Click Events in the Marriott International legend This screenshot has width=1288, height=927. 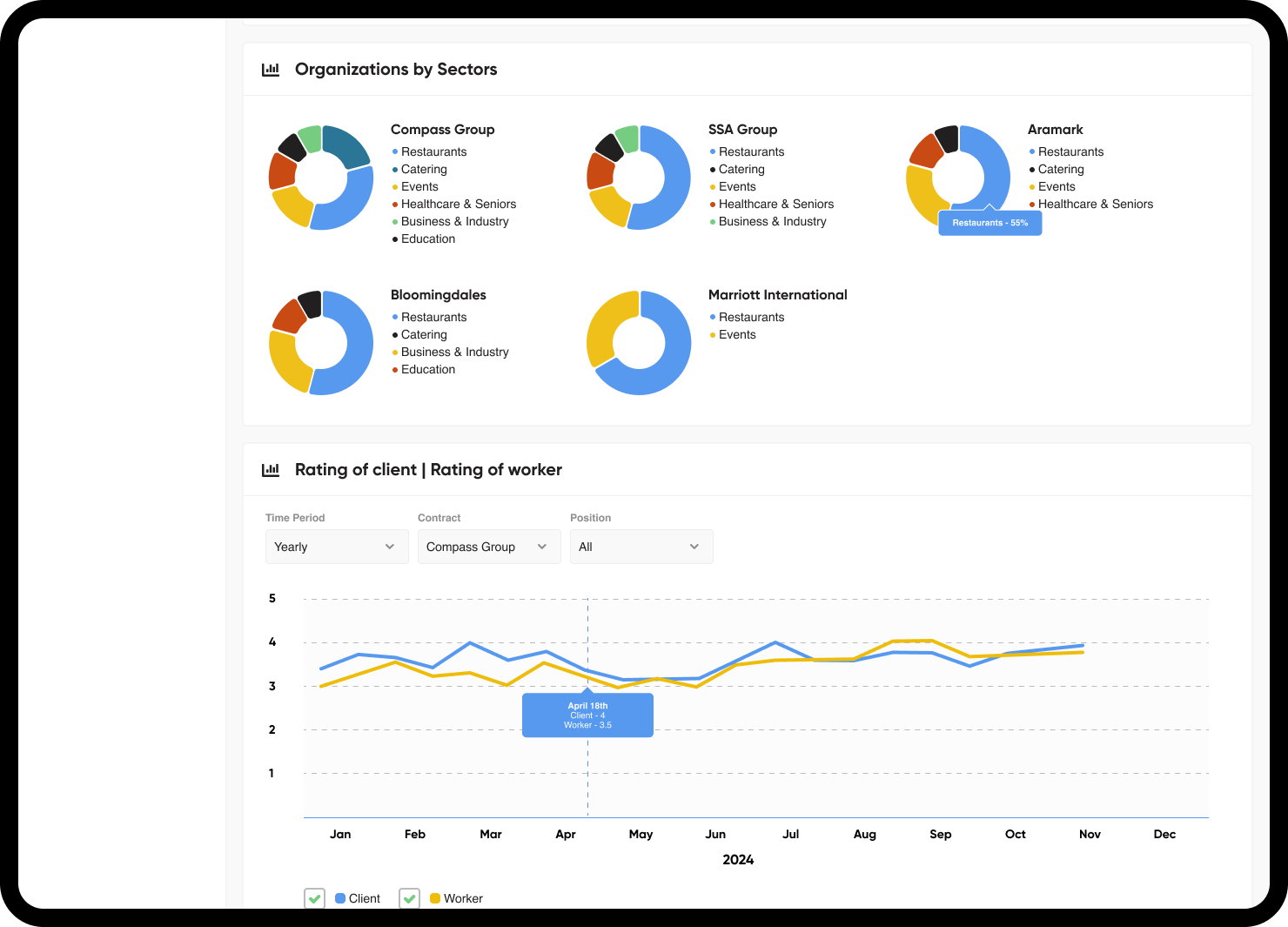[x=737, y=334]
